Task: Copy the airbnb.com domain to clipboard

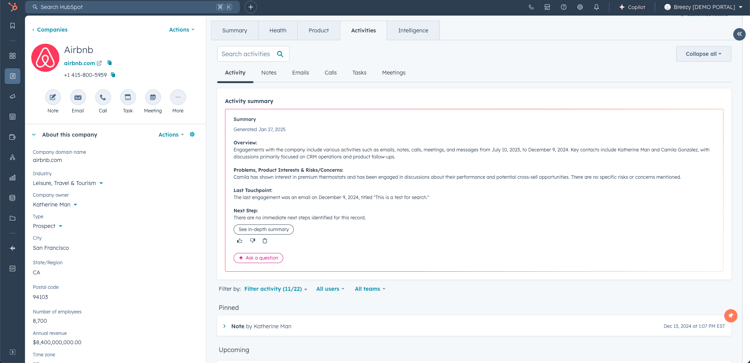Action: click(110, 63)
